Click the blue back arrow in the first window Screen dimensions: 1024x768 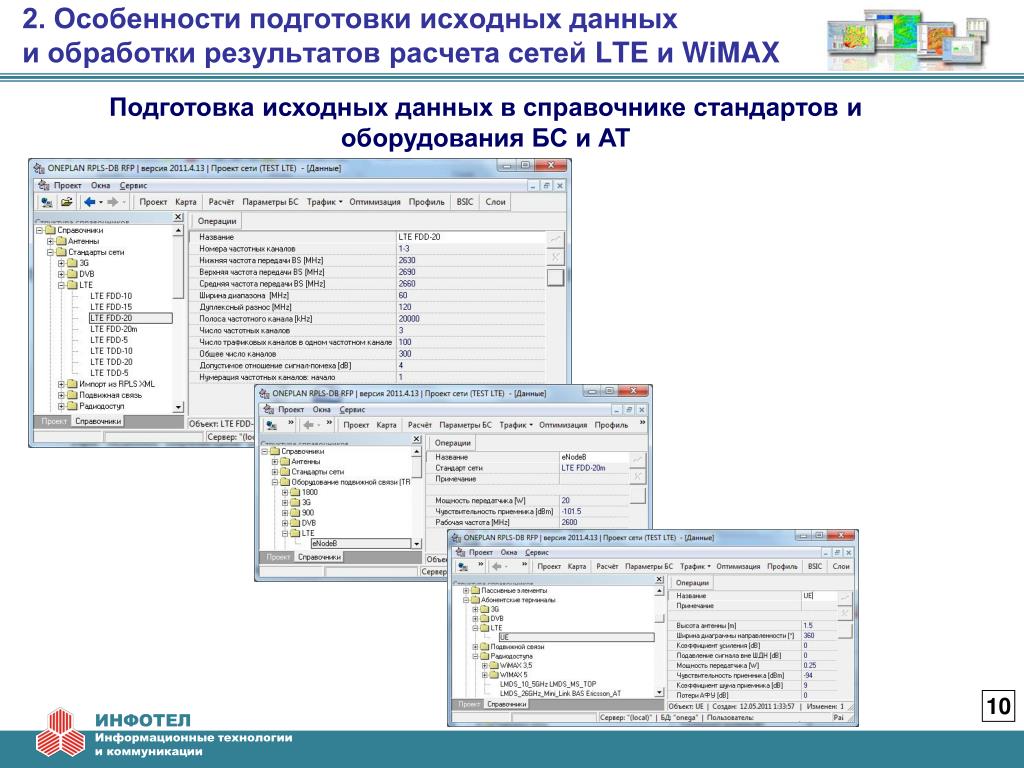pos(89,202)
